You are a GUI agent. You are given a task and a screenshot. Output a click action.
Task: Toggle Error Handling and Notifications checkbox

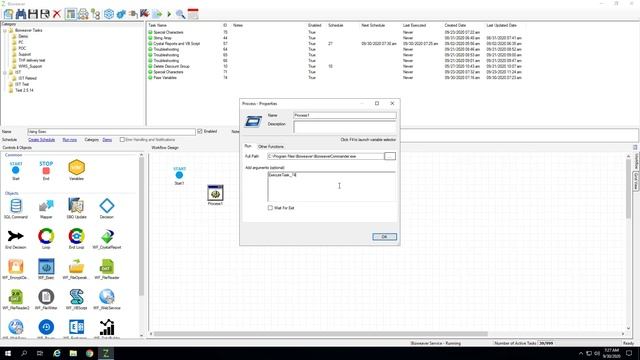[x=122, y=140]
